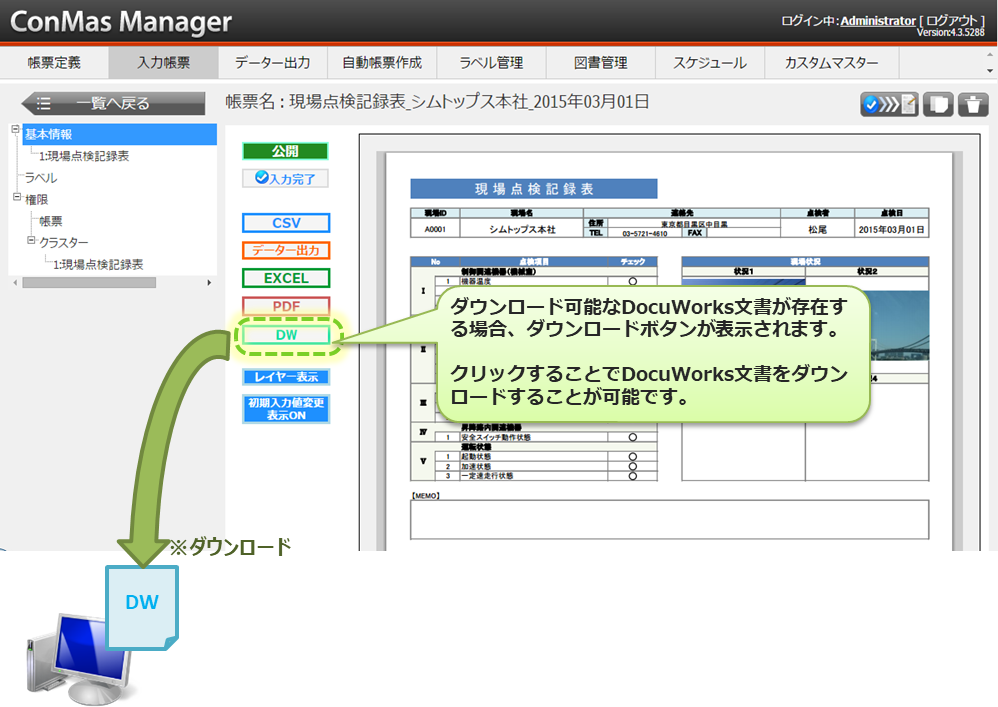Switch to the スケジュール tab
Viewport: 998px width, 707px height.
(709, 63)
